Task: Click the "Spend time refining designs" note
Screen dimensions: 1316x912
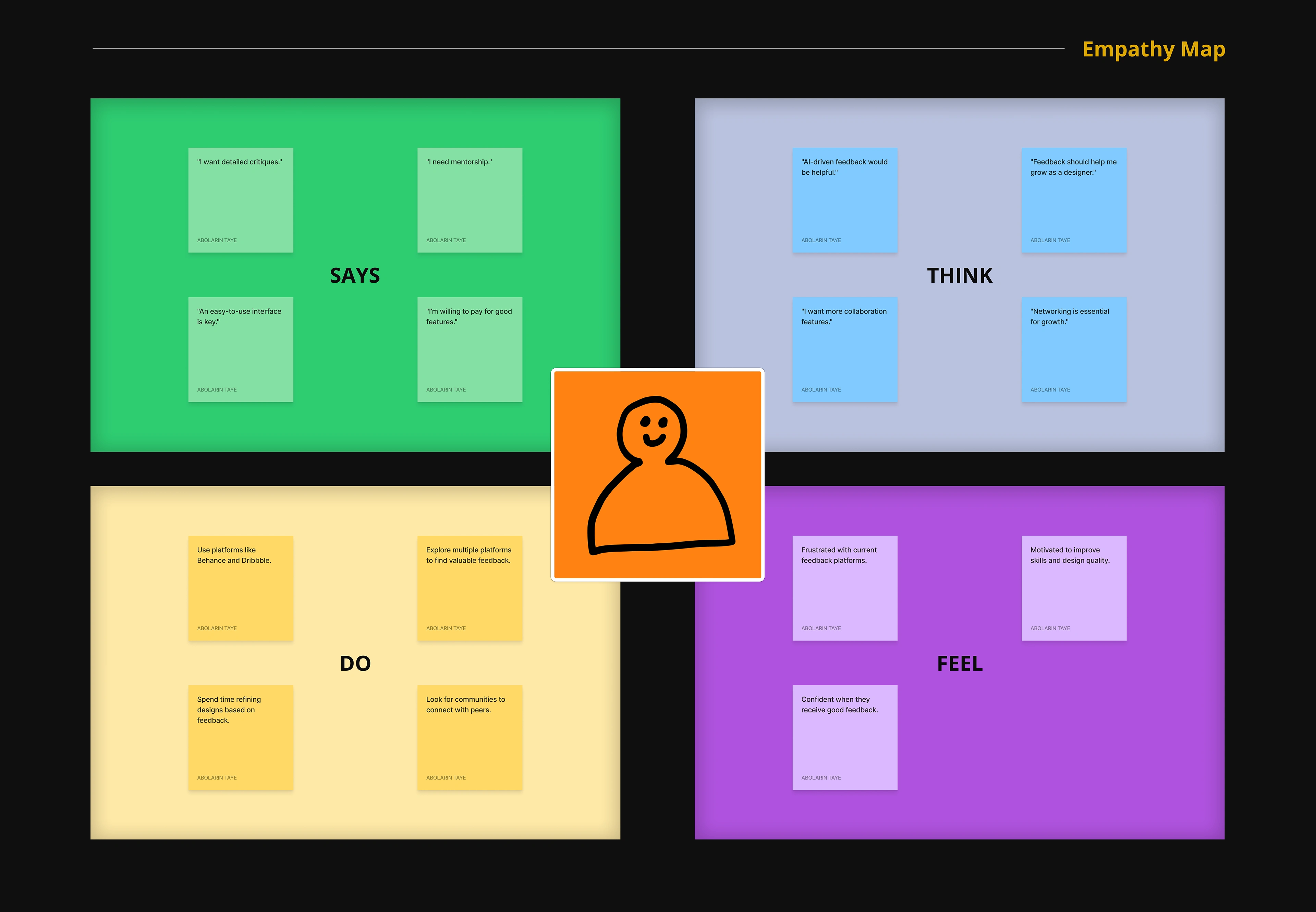Action: tap(241, 737)
